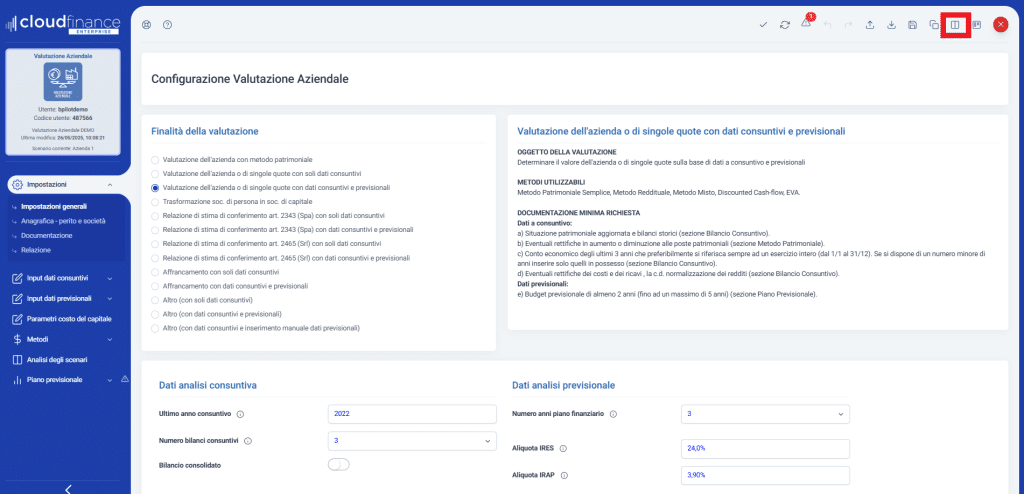Open Numero bilanci consuntivi dropdown

(412, 441)
